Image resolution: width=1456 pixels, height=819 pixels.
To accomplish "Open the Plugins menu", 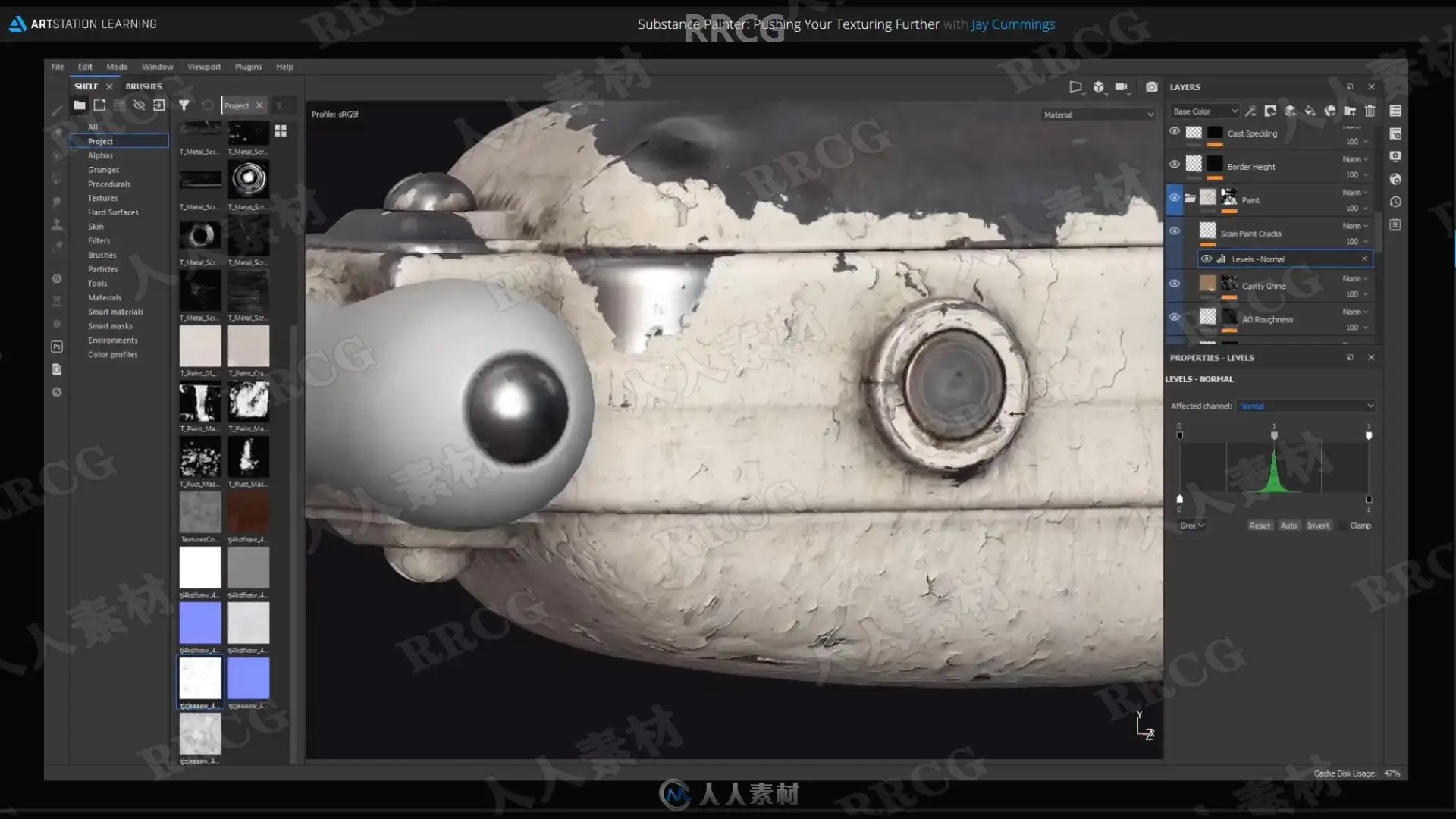I will pos(248,67).
